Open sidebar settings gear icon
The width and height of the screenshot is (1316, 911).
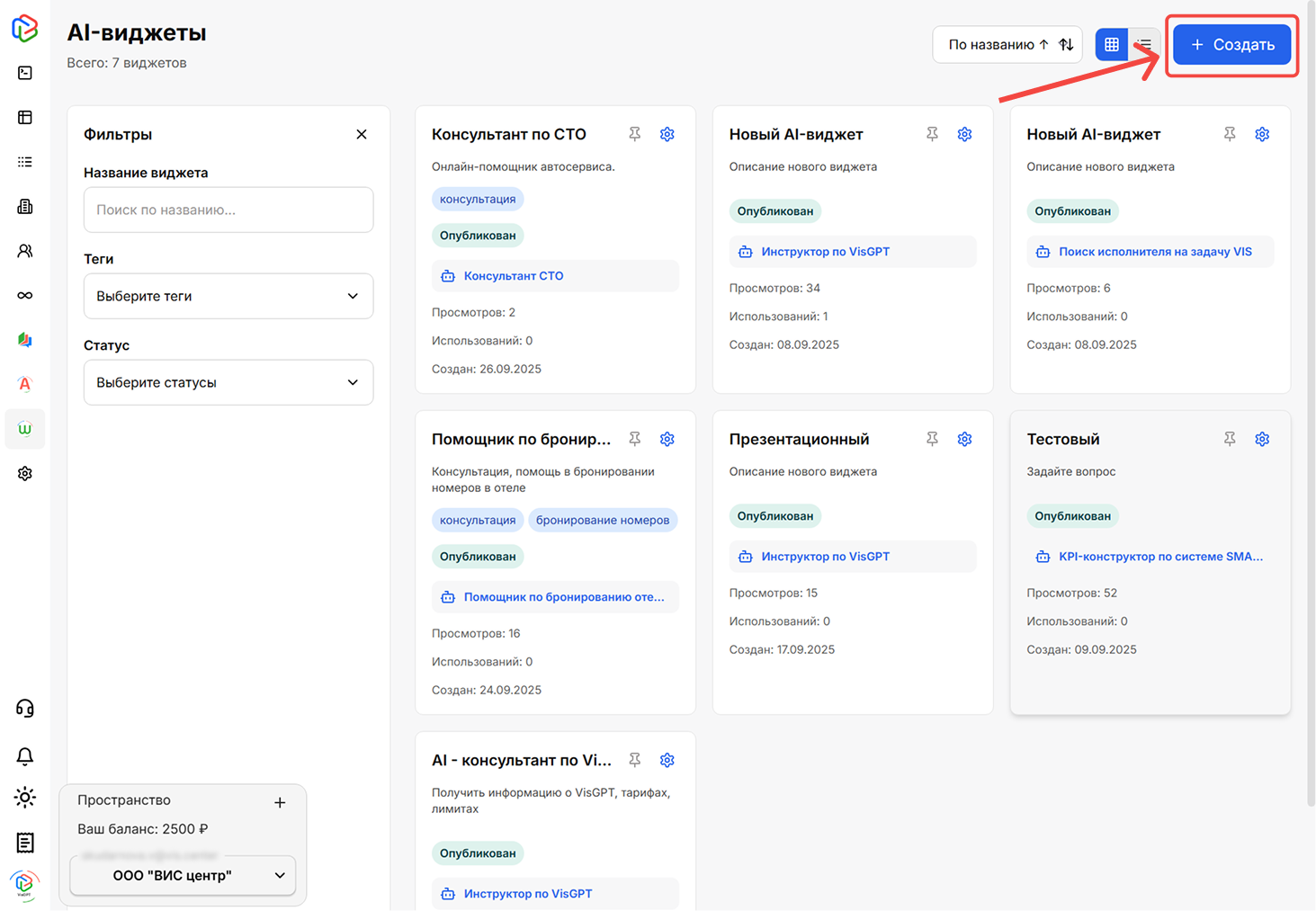25,473
